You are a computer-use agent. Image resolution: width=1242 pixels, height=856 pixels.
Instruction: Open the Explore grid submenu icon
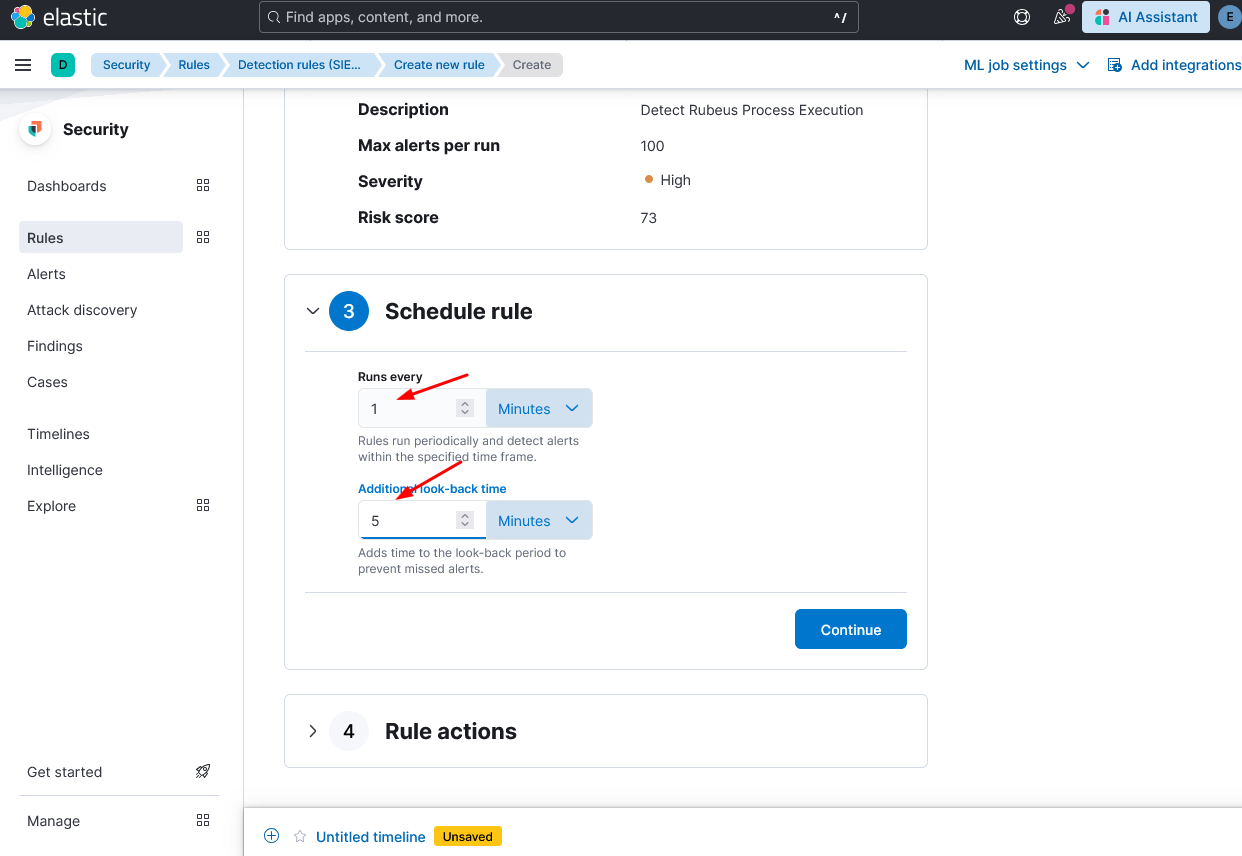click(203, 506)
